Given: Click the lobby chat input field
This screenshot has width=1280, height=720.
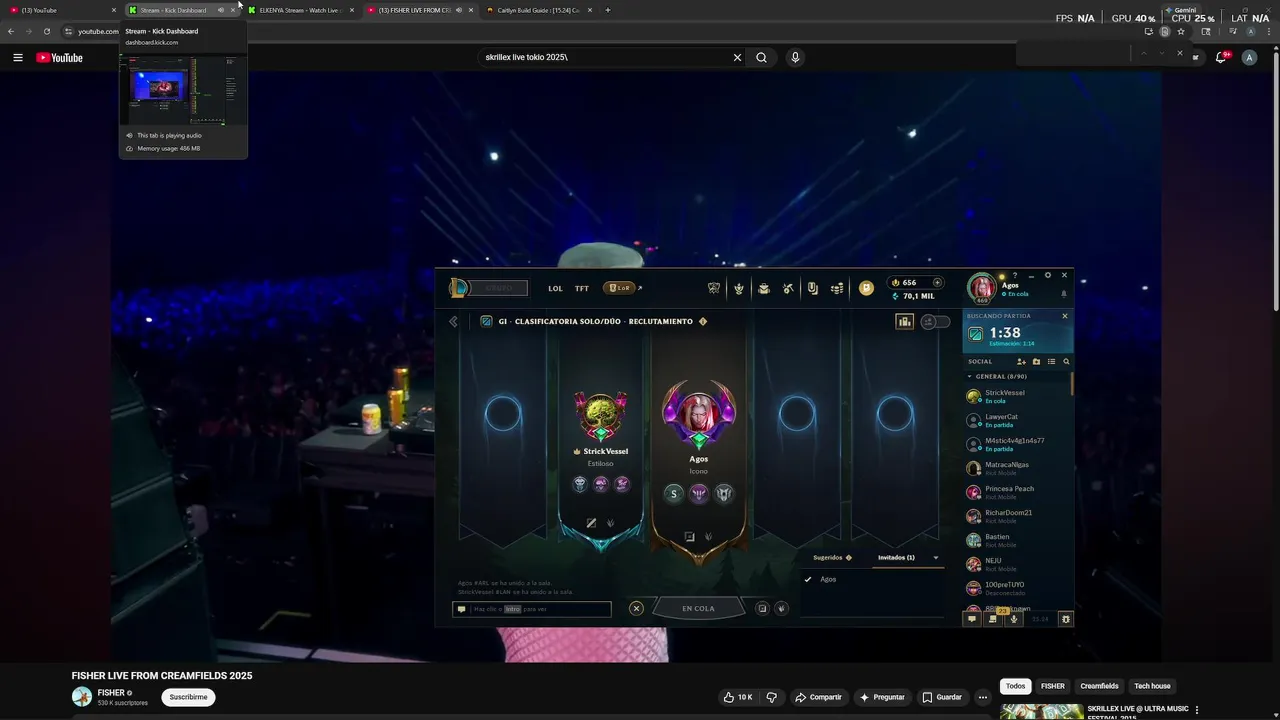Looking at the screenshot, I should pos(532,608).
